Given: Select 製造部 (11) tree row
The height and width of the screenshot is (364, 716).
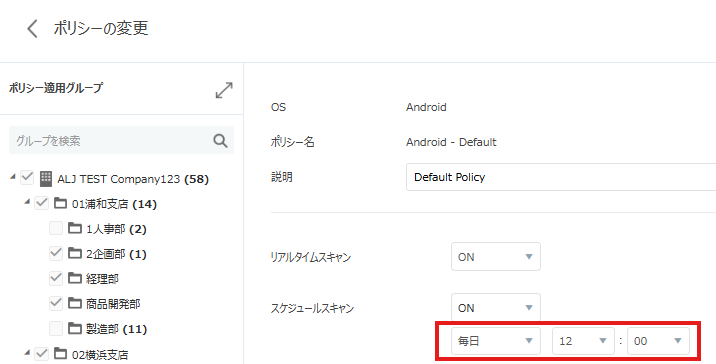Looking at the screenshot, I should 116,329.
